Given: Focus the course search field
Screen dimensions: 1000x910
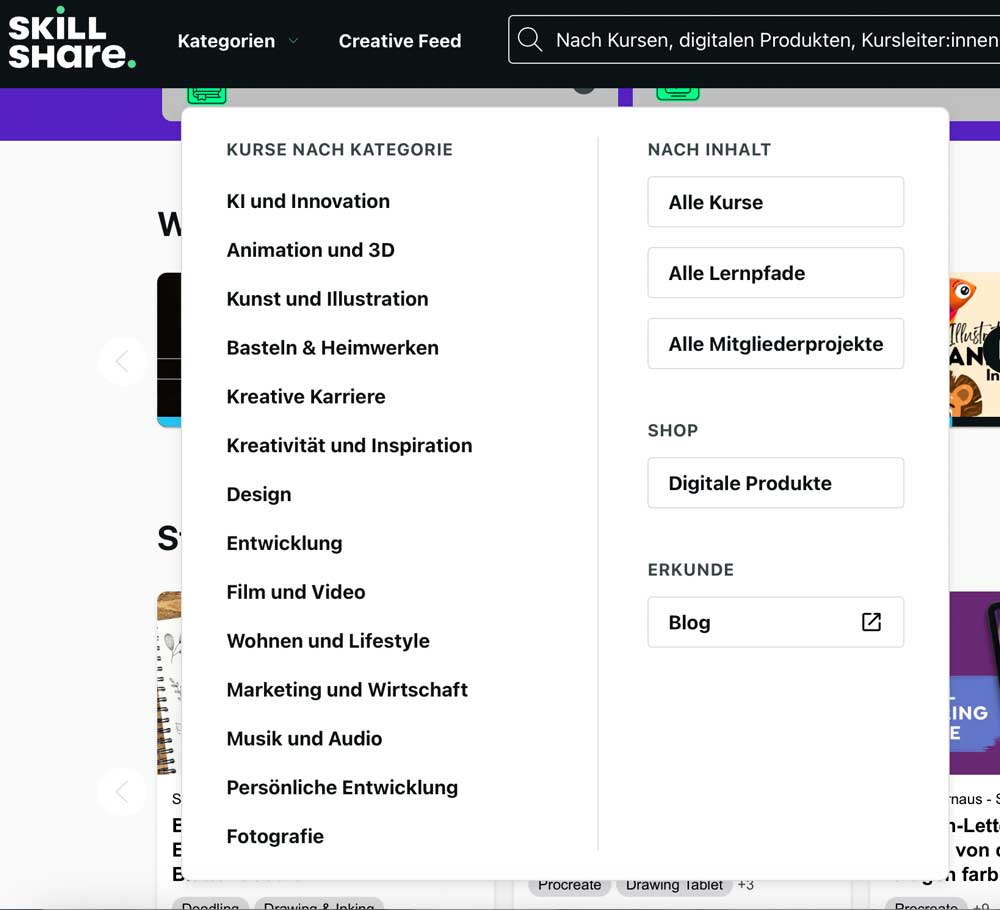Looking at the screenshot, I should 754,40.
